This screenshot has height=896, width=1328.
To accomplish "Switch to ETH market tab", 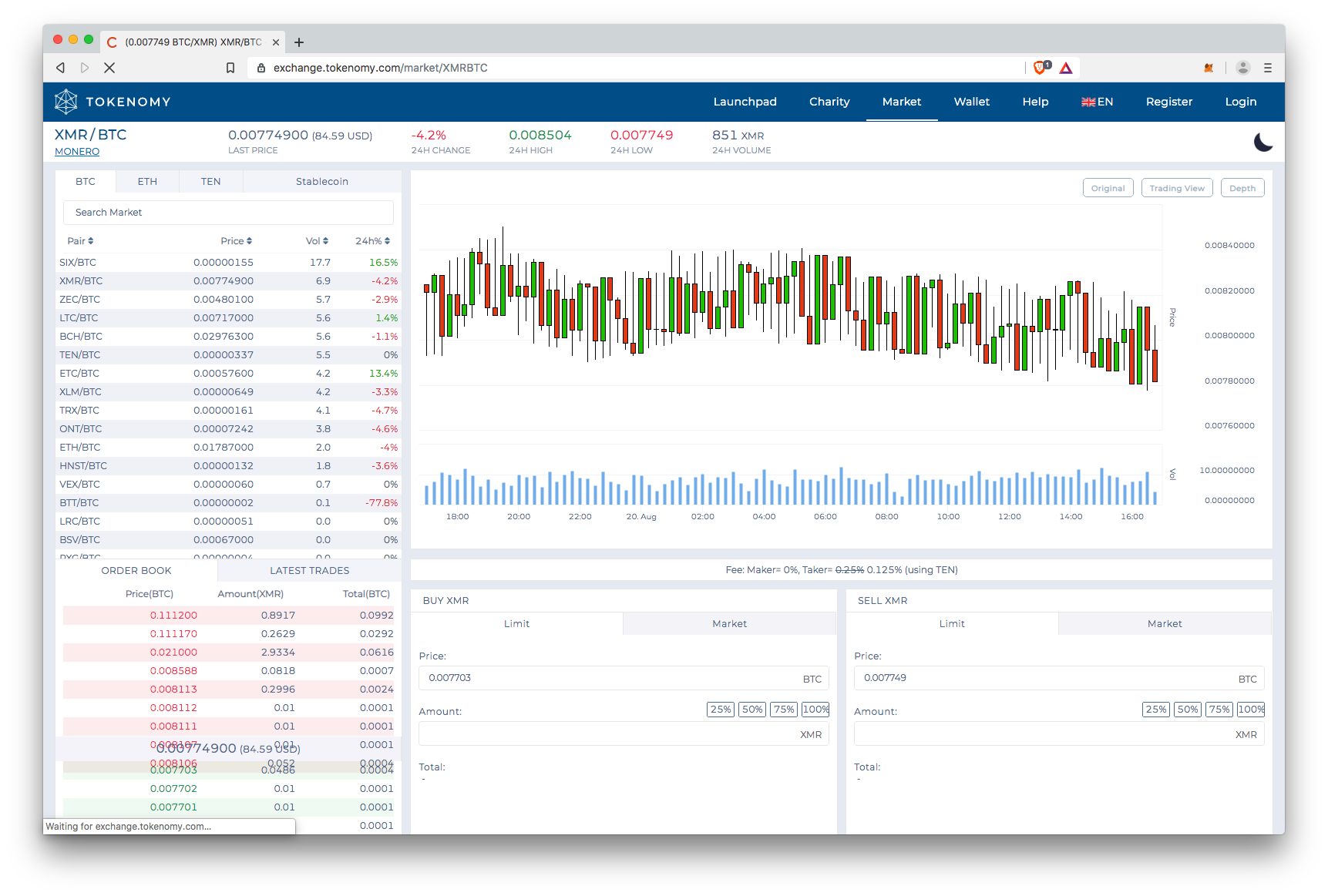I will [147, 182].
